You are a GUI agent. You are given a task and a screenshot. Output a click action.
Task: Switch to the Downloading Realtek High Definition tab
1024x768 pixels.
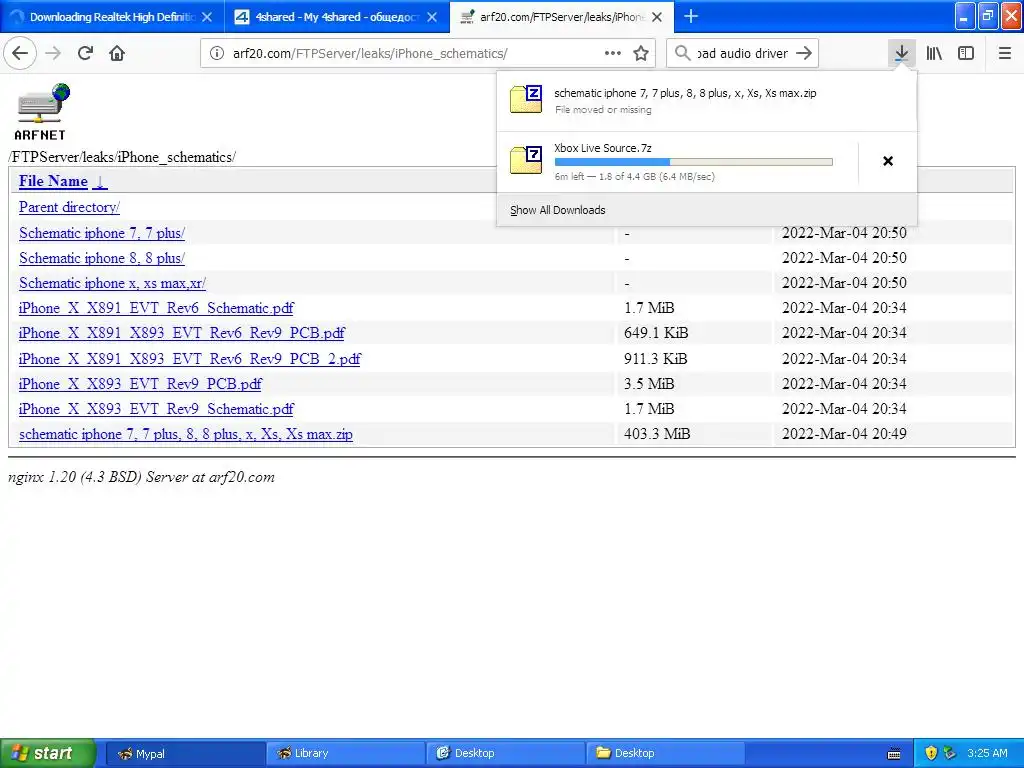[x=112, y=17]
